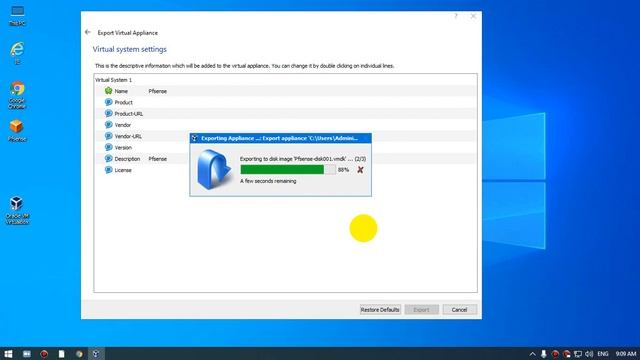The image size is (640, 360).
Task: Open This PC desktop icon
Action: (17, 16)
